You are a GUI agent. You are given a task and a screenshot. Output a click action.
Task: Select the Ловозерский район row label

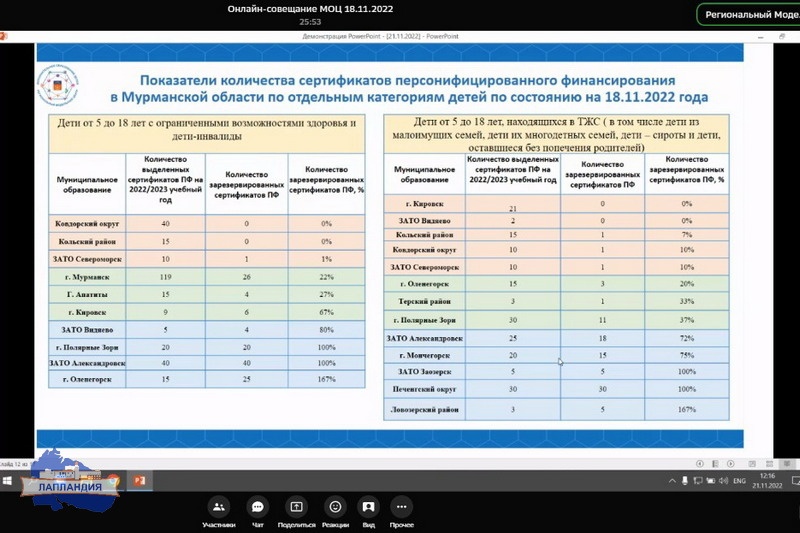click(424, 410)
